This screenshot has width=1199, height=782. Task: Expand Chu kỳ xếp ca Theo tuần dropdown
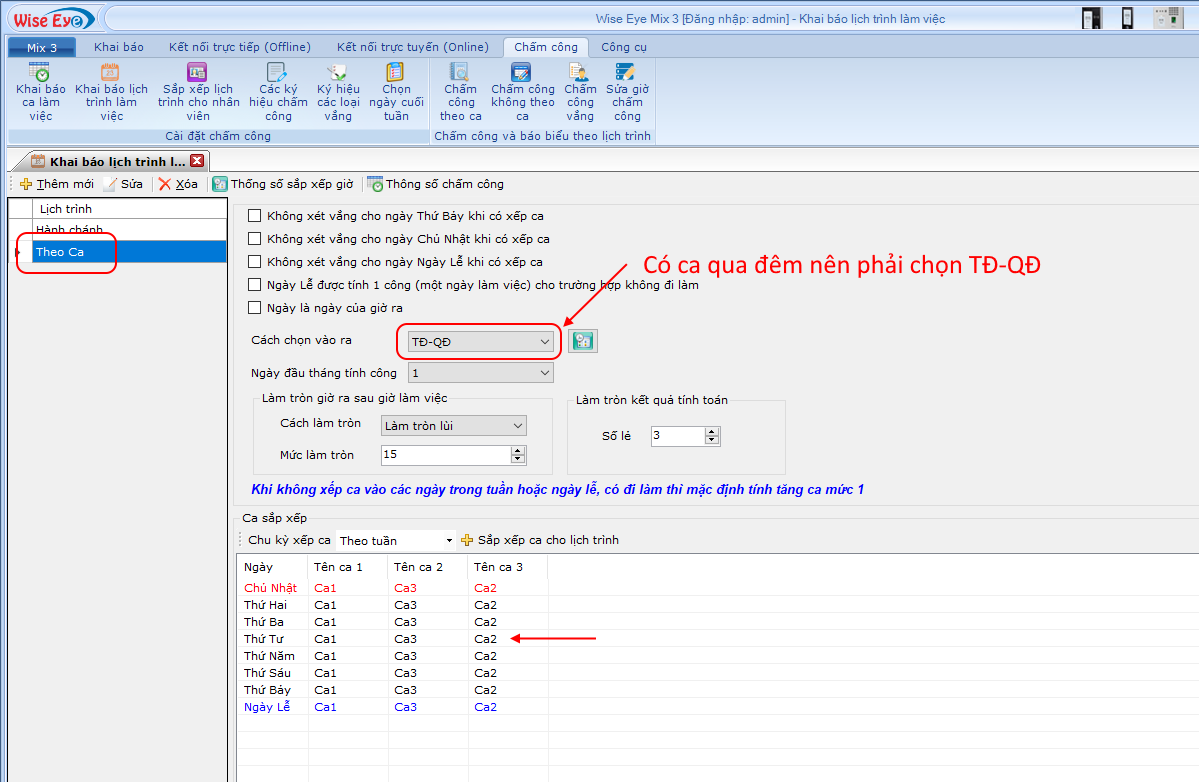pos(449,540)
